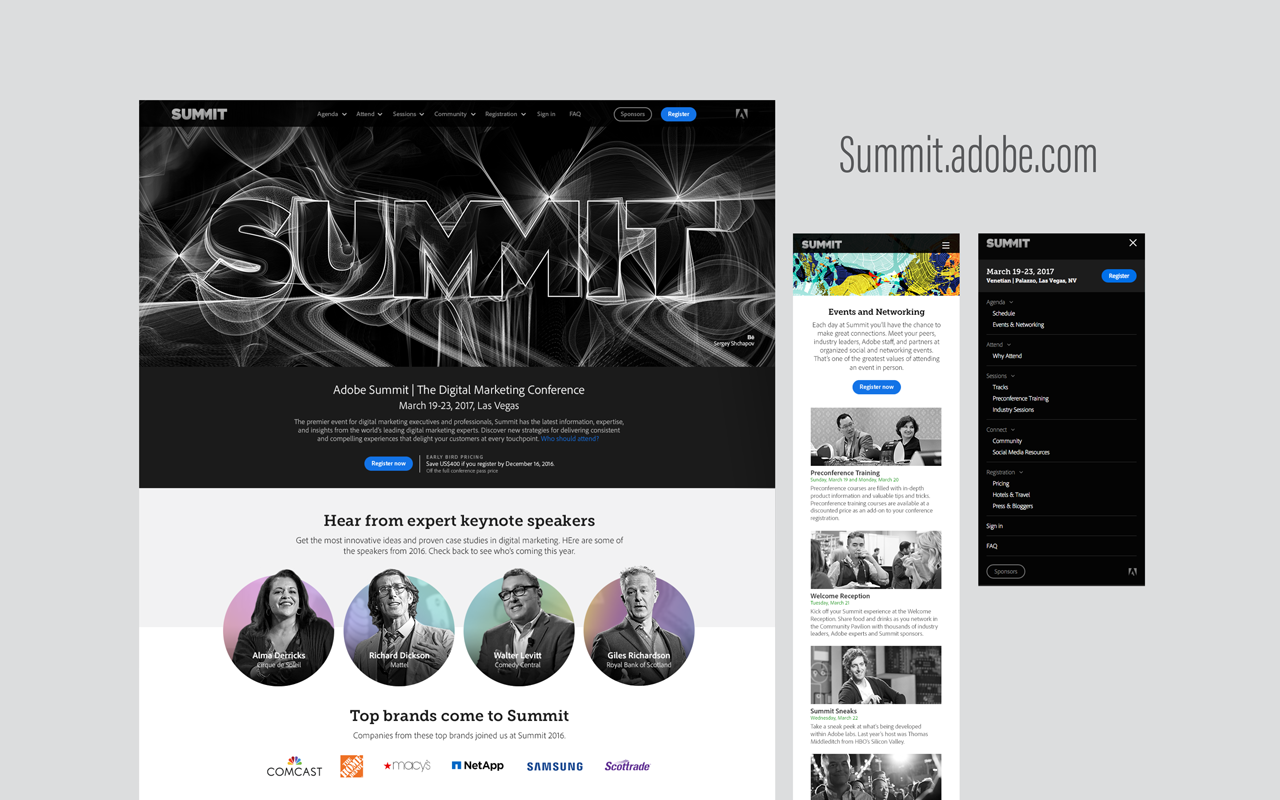Click the Behance credit Sergey Shchapov

734,341
